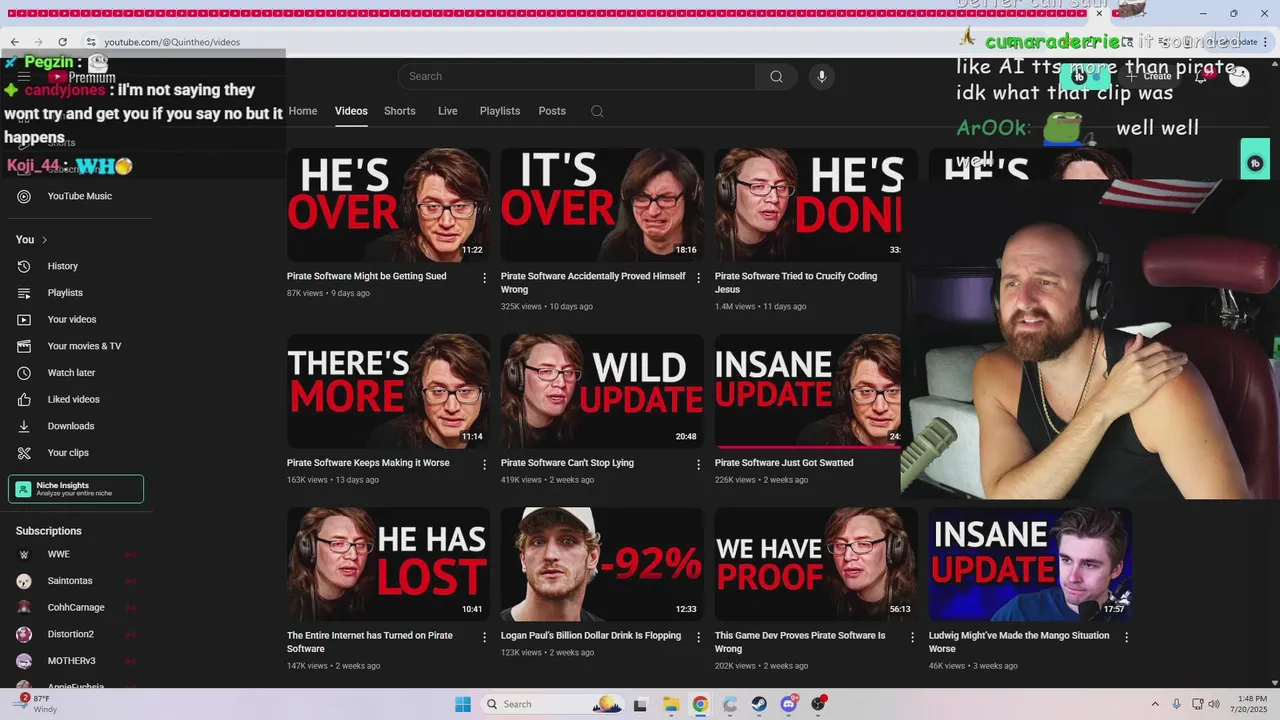Screen dimensions: 1280x720
Task: Open the channel Playlists tab
Action: [x=500, y=111]
